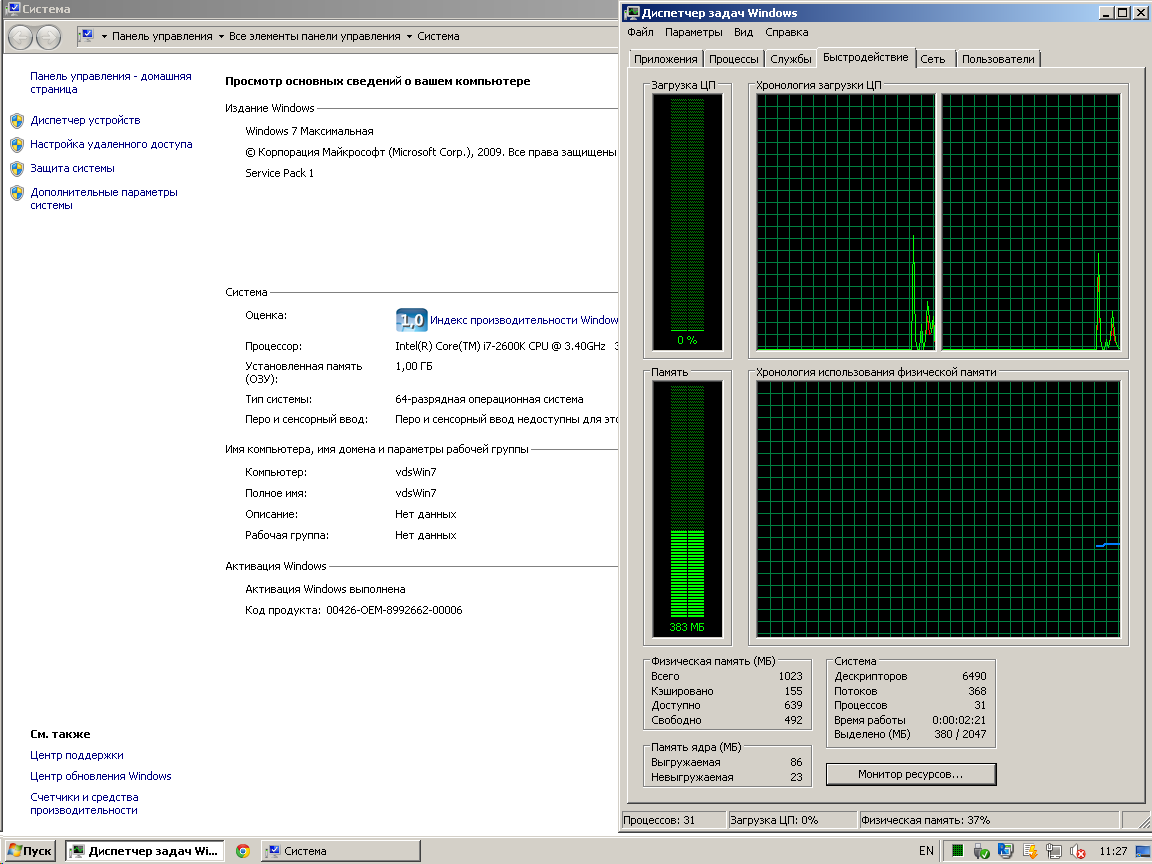This screenshot has height=864, width=1152.
Task: Open Счетчики и средства производительности link
Action: pyautogui.click(x=84, y=804)
